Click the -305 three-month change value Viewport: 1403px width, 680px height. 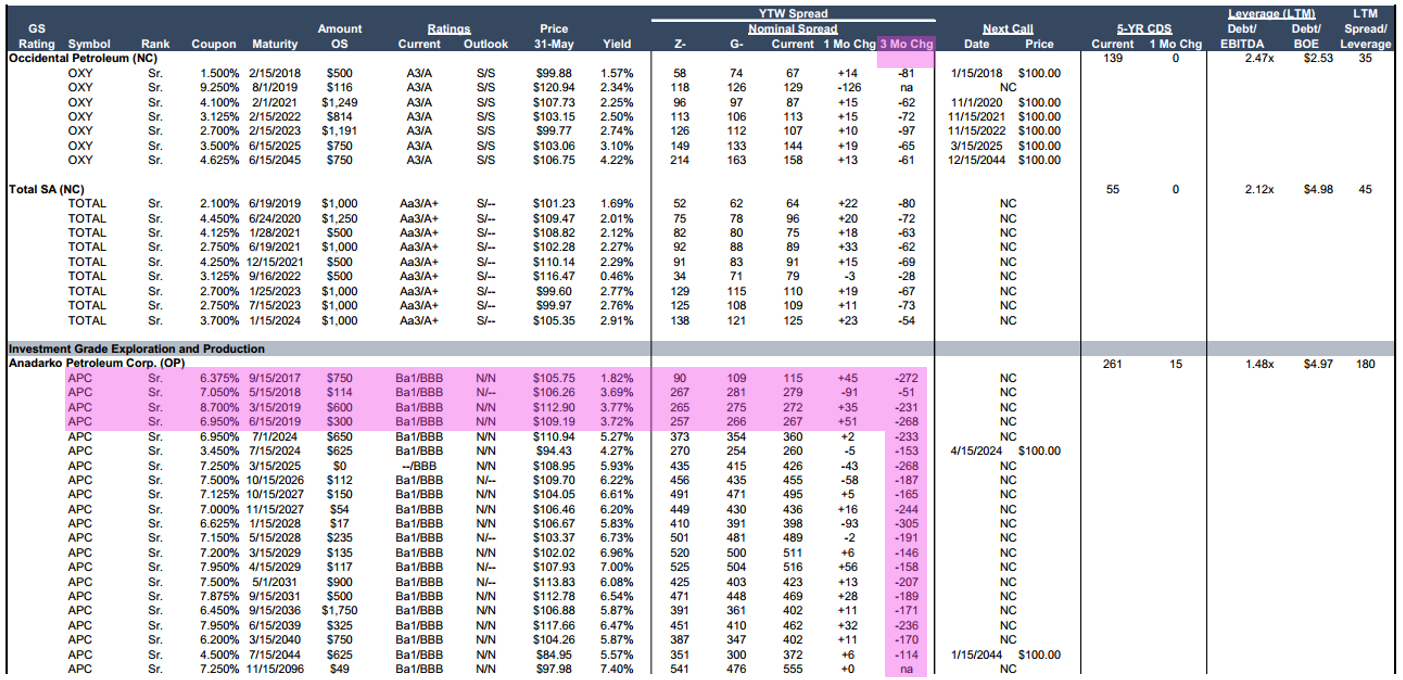[x=906, y=523]
